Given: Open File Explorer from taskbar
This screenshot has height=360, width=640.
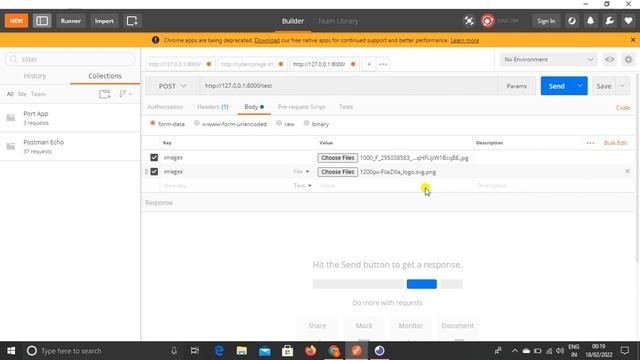Looking at the screenshot, I should click(x=242, y=351).
